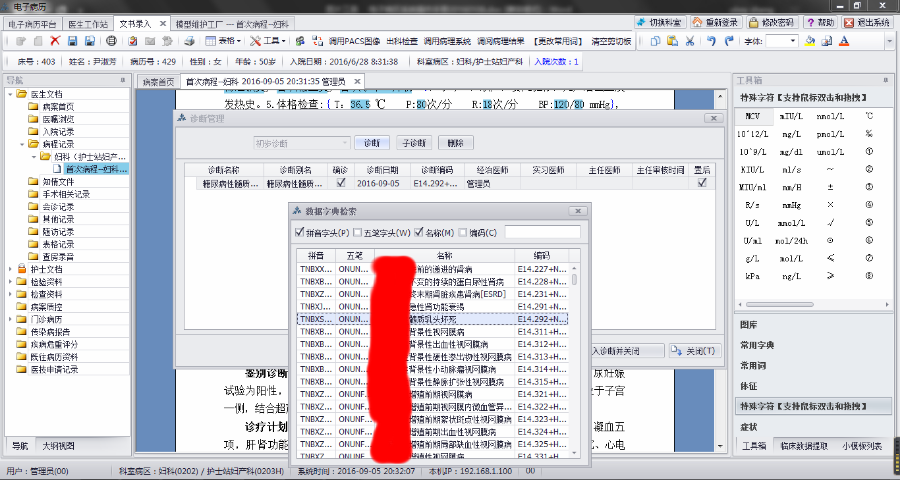Click the clipboard checkmark icon in toolbar
The image size is (900, 480).
(x=133, y=41)
